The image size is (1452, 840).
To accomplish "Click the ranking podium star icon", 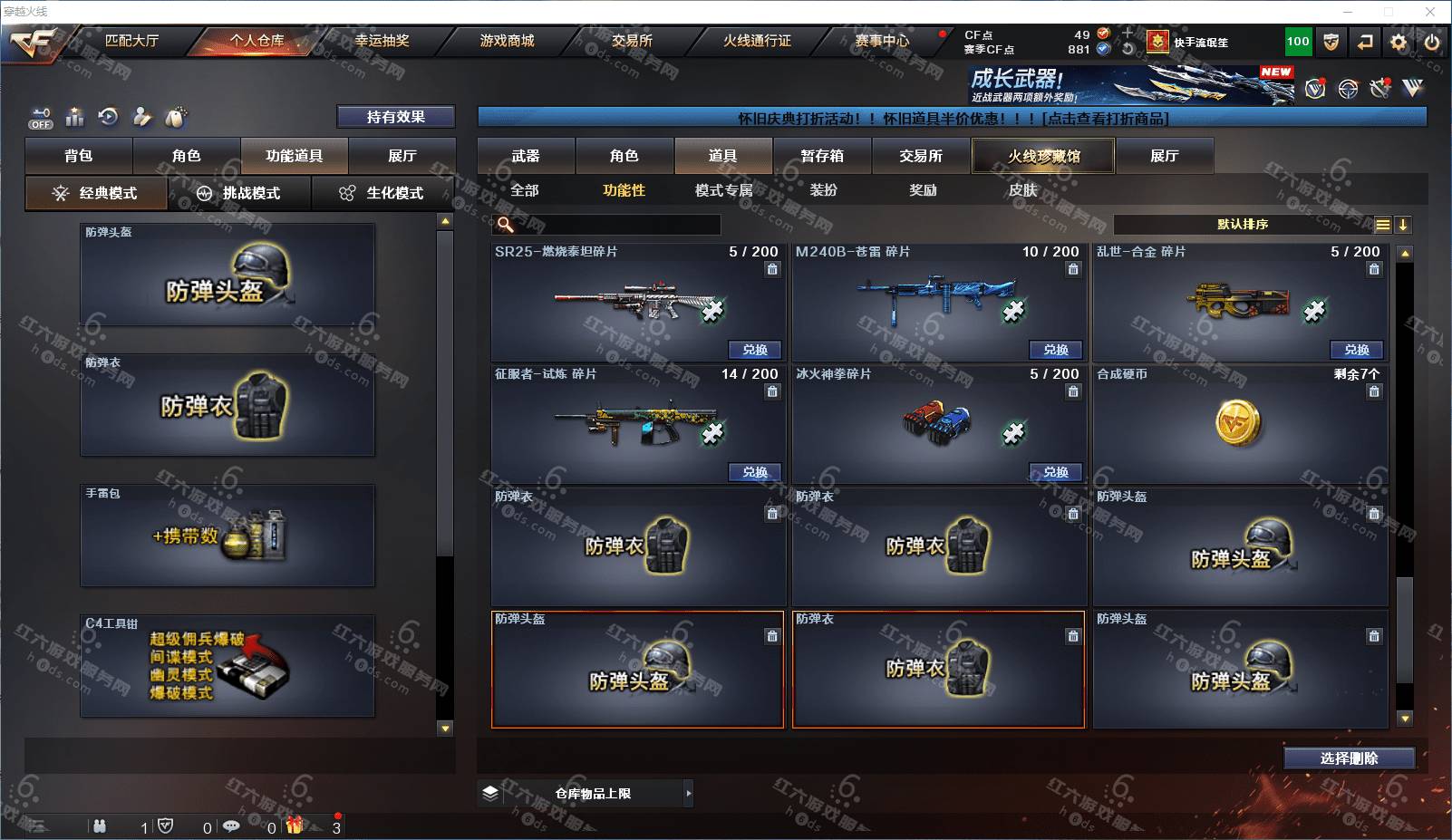I will point(75,117).
